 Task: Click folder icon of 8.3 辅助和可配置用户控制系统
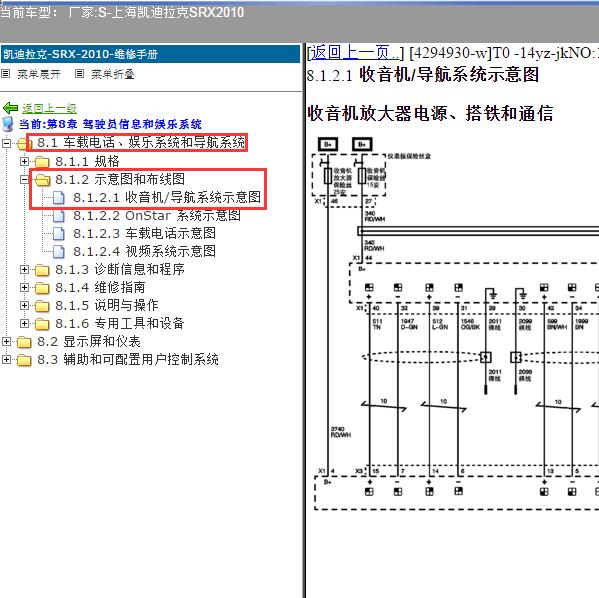[24, 360]
